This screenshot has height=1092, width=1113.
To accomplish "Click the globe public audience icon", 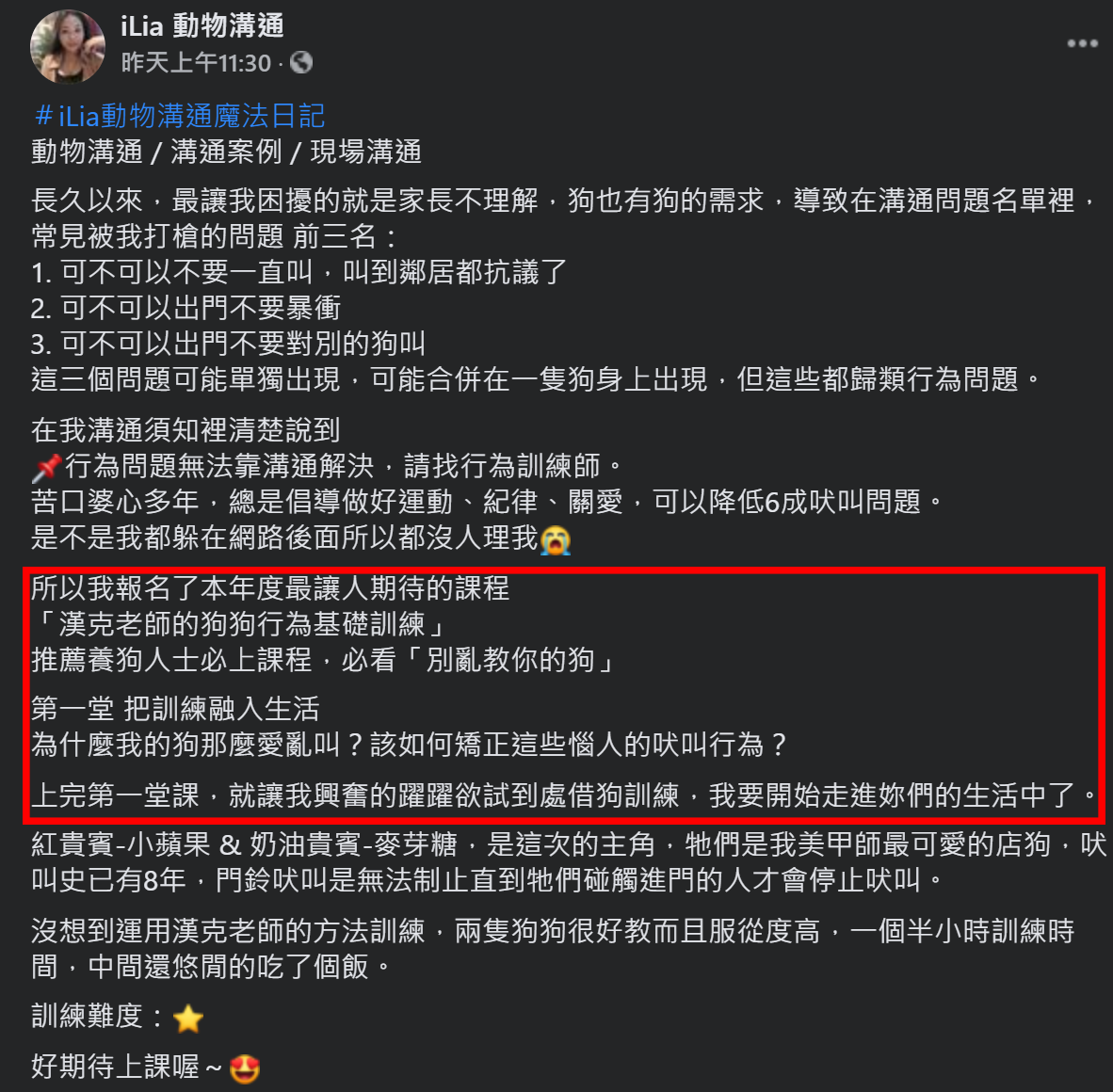I will pos(301,63).
